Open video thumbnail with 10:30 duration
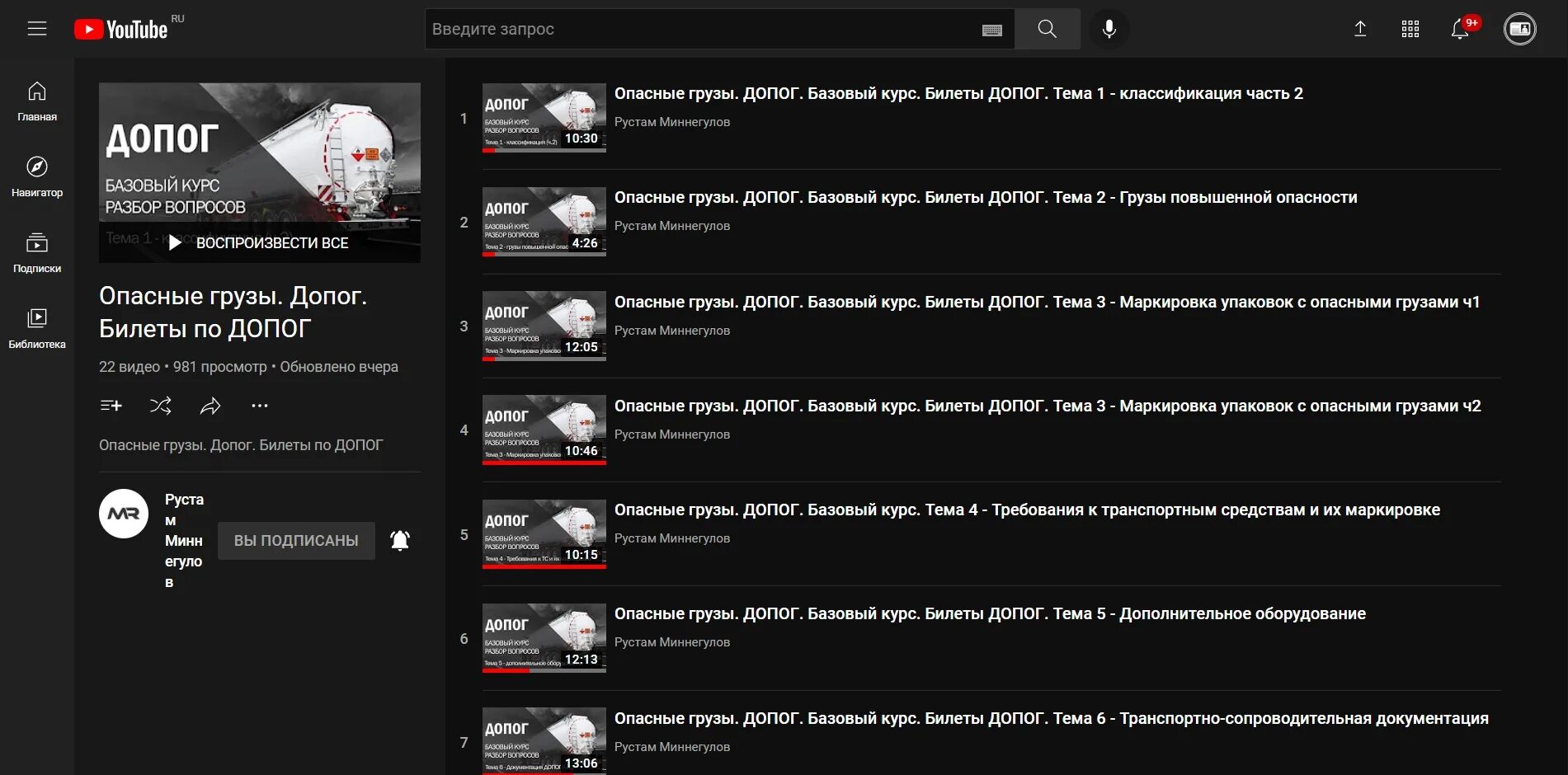 pyautogui.click(x=544, y=118)
